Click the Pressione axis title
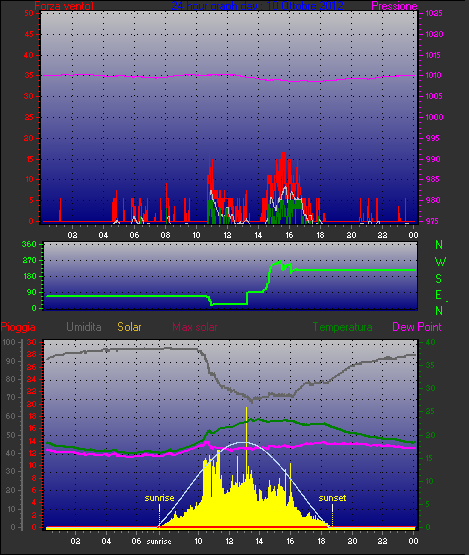The height and width of the screenshot is (555, 469). pos(394,6)
